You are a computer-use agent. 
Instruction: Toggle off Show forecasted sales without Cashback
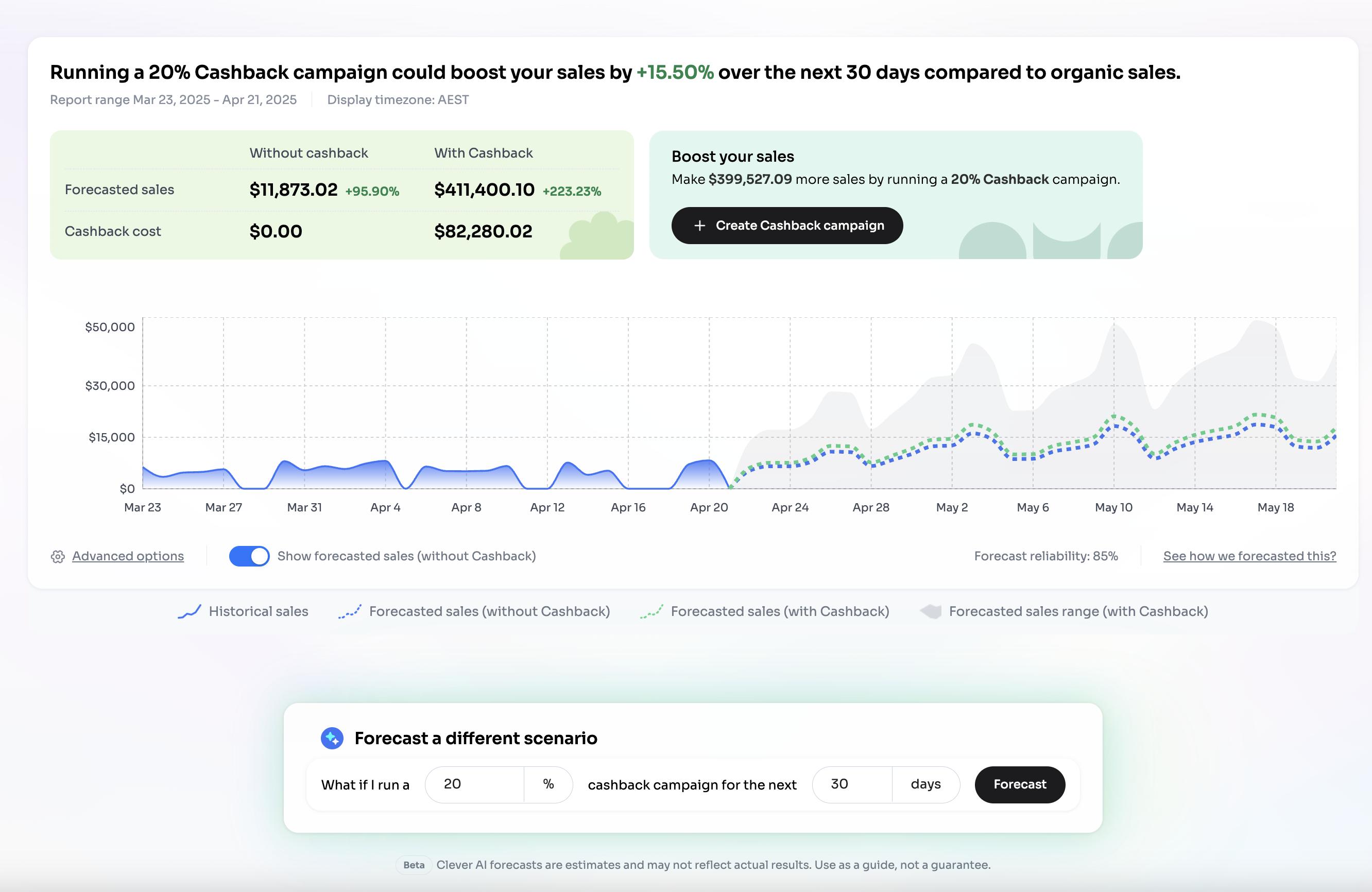pos(249,556)
